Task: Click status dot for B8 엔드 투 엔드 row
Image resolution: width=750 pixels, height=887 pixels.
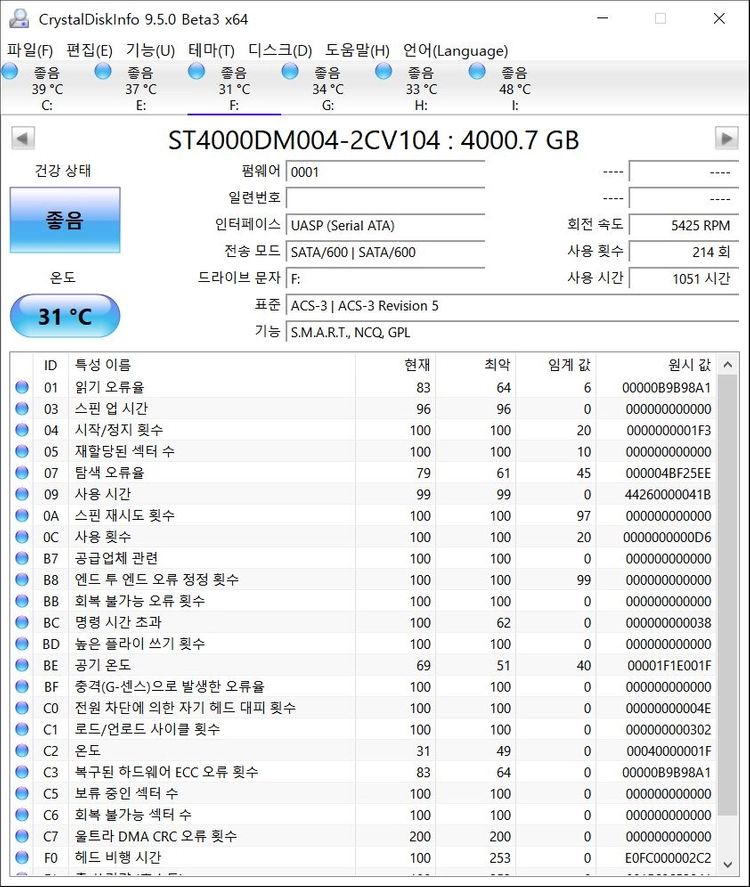Action: coord(22,579)
